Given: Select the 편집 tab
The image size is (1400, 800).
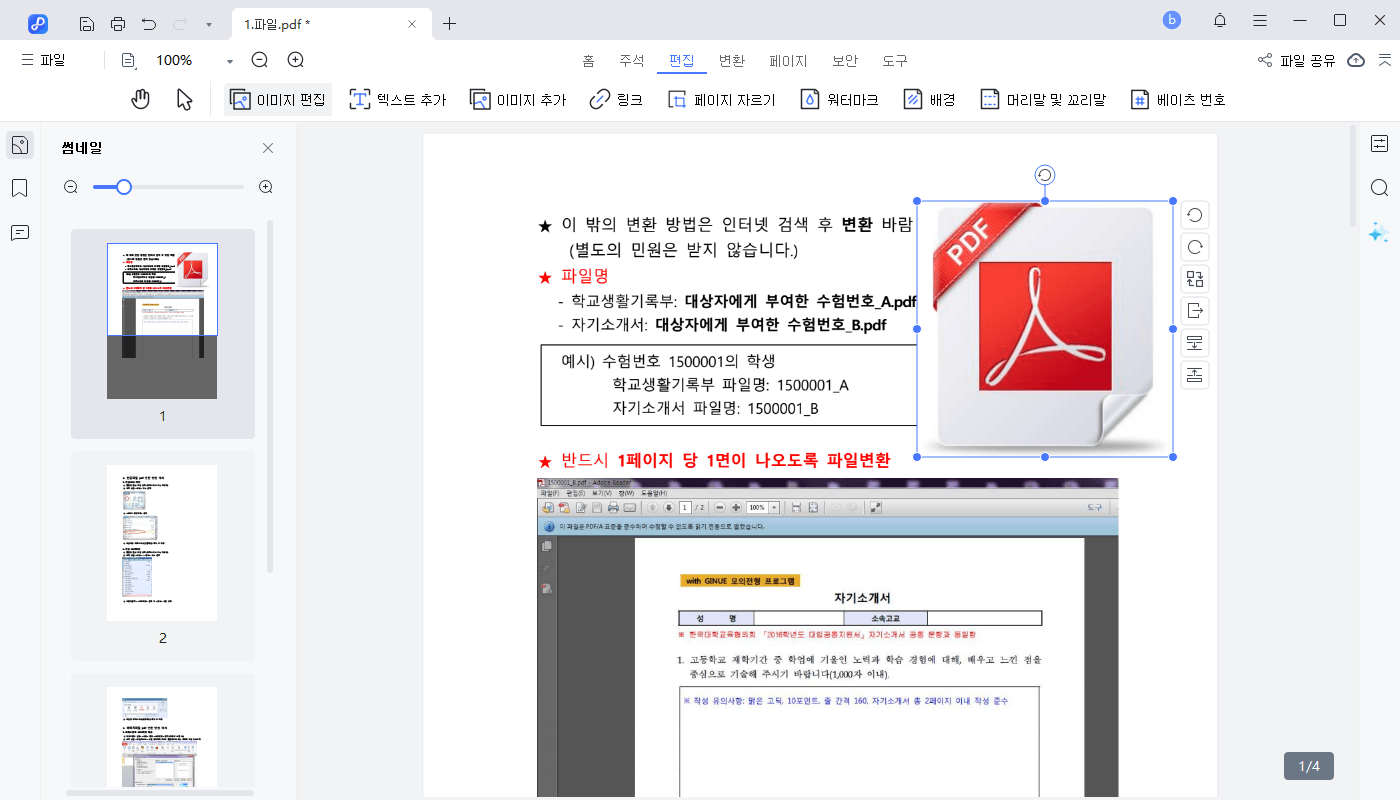Looking at the screenshot, I should point(682,60).
